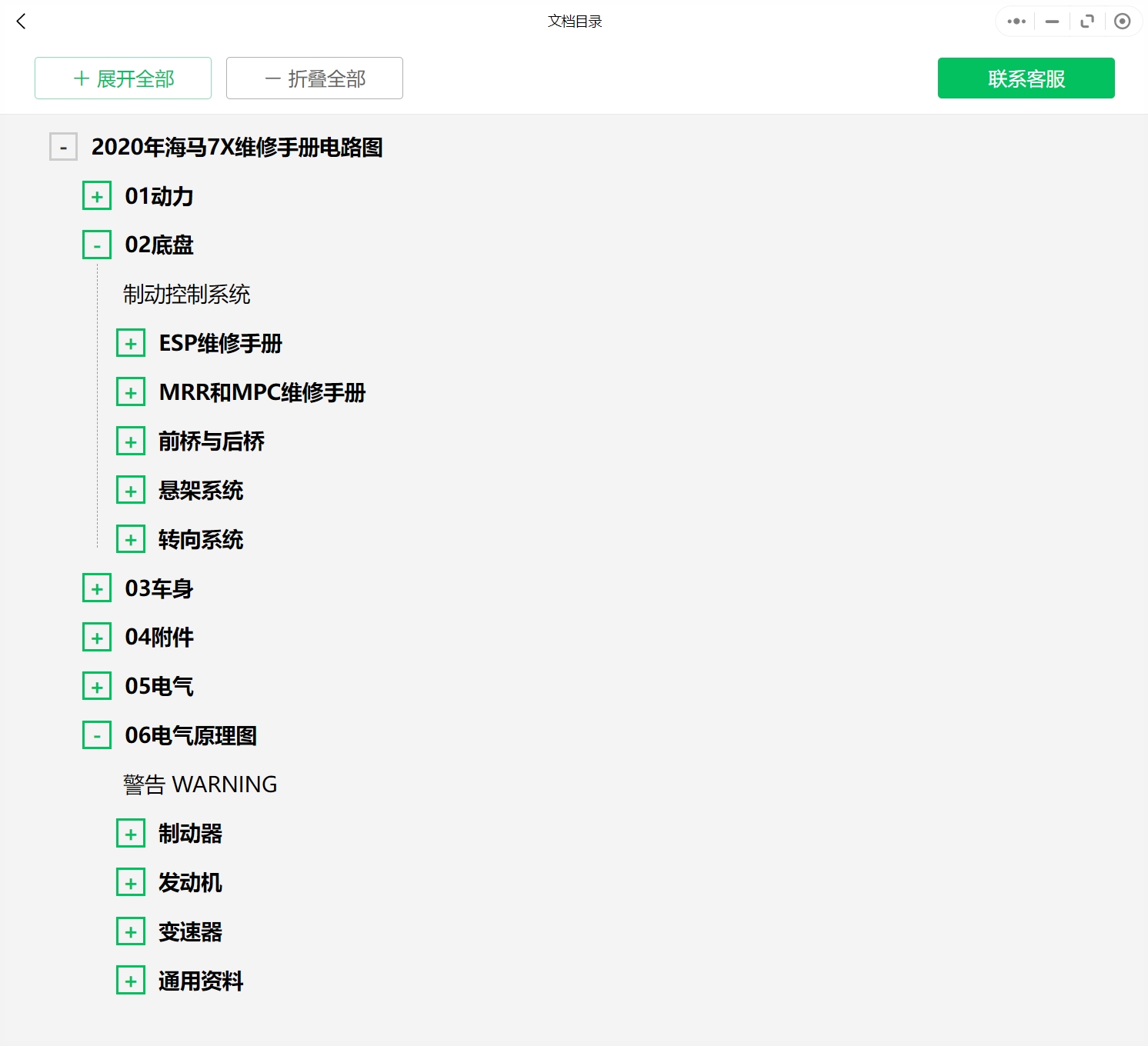The width and height of the screenshot is (1148, 1046).
Task: Expand the 01动力 section
Action: pyautogui.click(x=97, y=196)
